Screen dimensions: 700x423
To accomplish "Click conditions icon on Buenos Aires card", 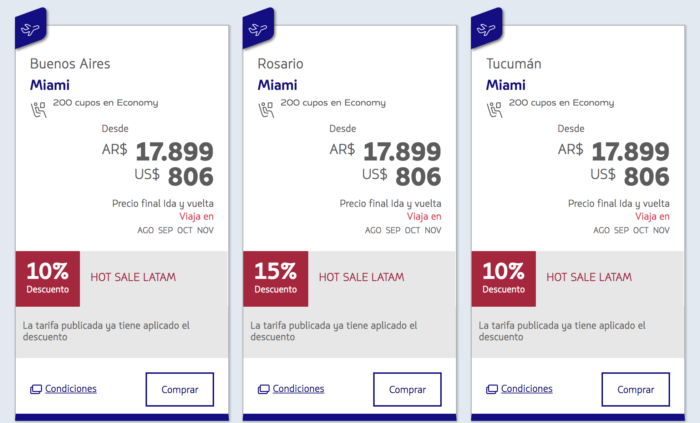I will point(35,389).
